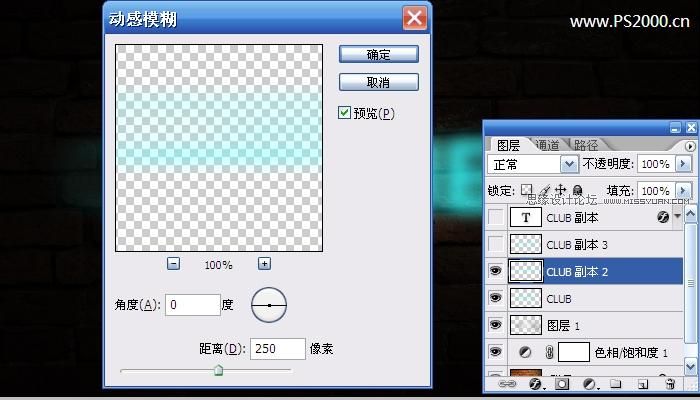Select the CLUB layer name
700x400 pixels.
[558, 298]
